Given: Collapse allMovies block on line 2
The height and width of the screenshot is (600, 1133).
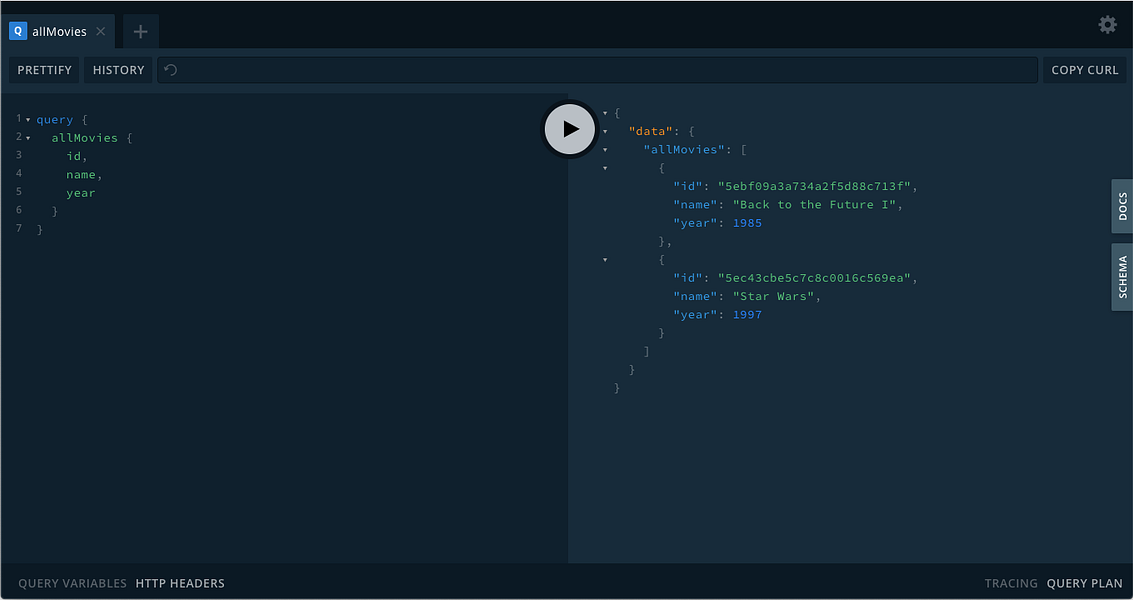Looking at the screenshot, I should coord(28,138).
